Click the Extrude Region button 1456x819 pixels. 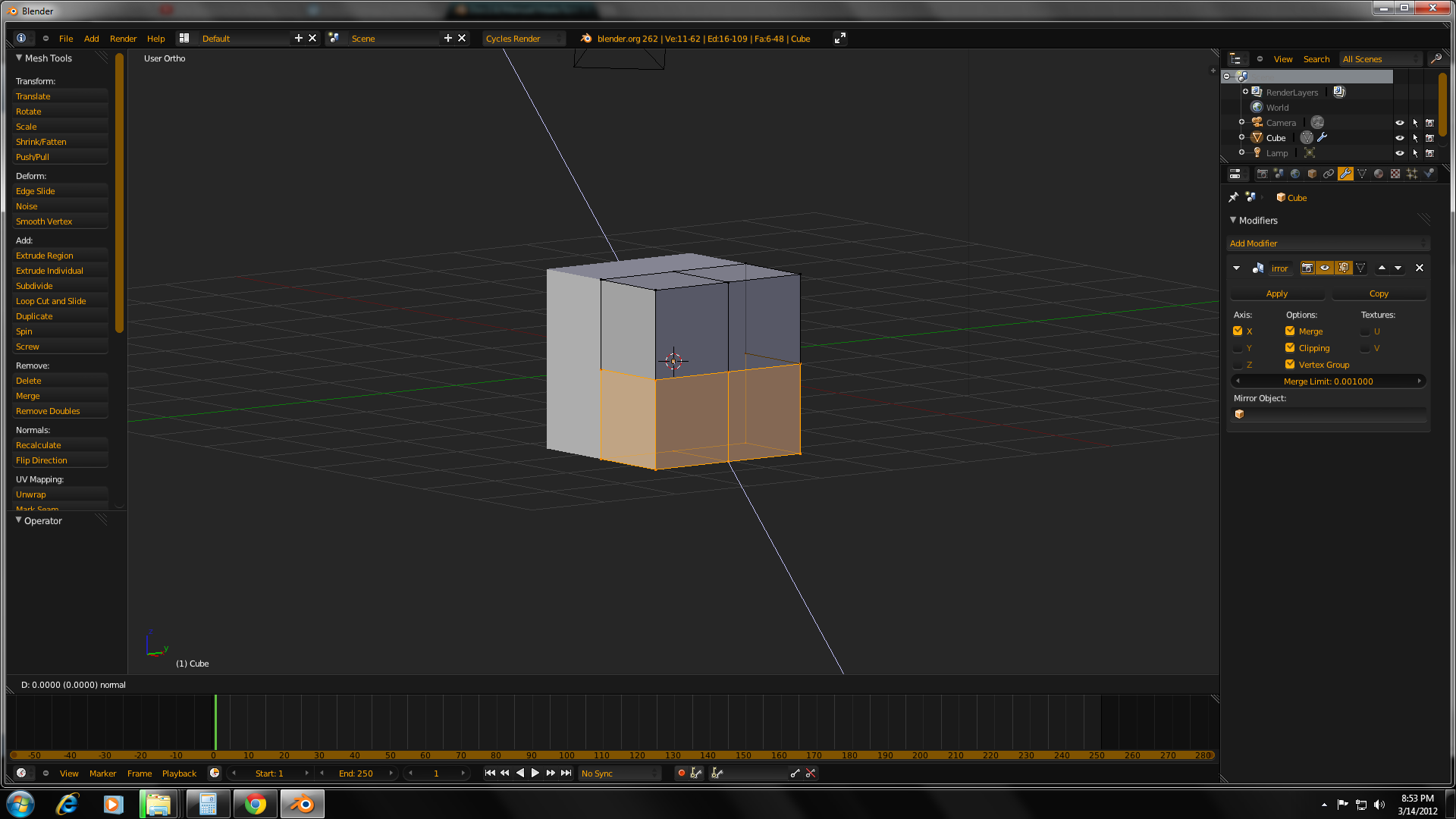60,256
